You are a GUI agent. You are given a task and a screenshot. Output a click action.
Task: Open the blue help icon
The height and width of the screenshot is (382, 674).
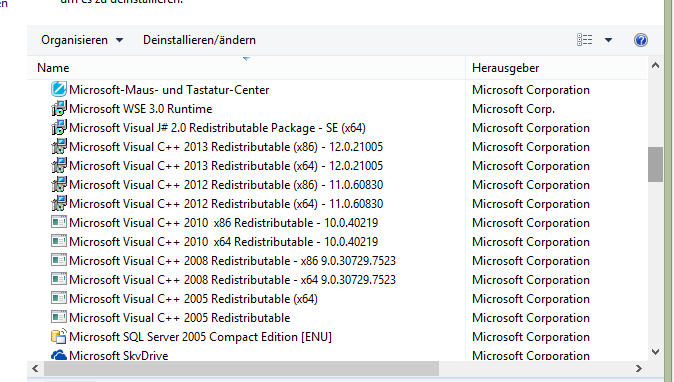click(x=640, y=40)
